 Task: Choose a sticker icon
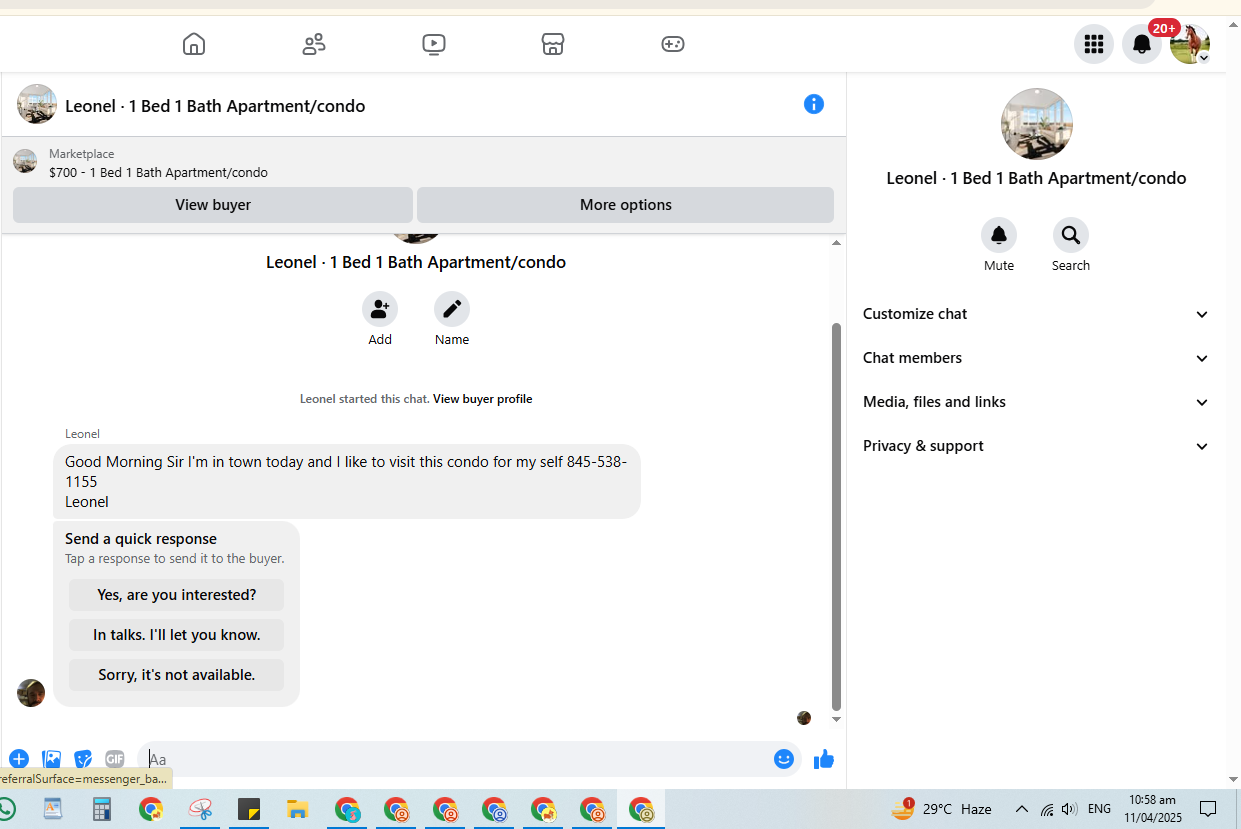(83, 759)
